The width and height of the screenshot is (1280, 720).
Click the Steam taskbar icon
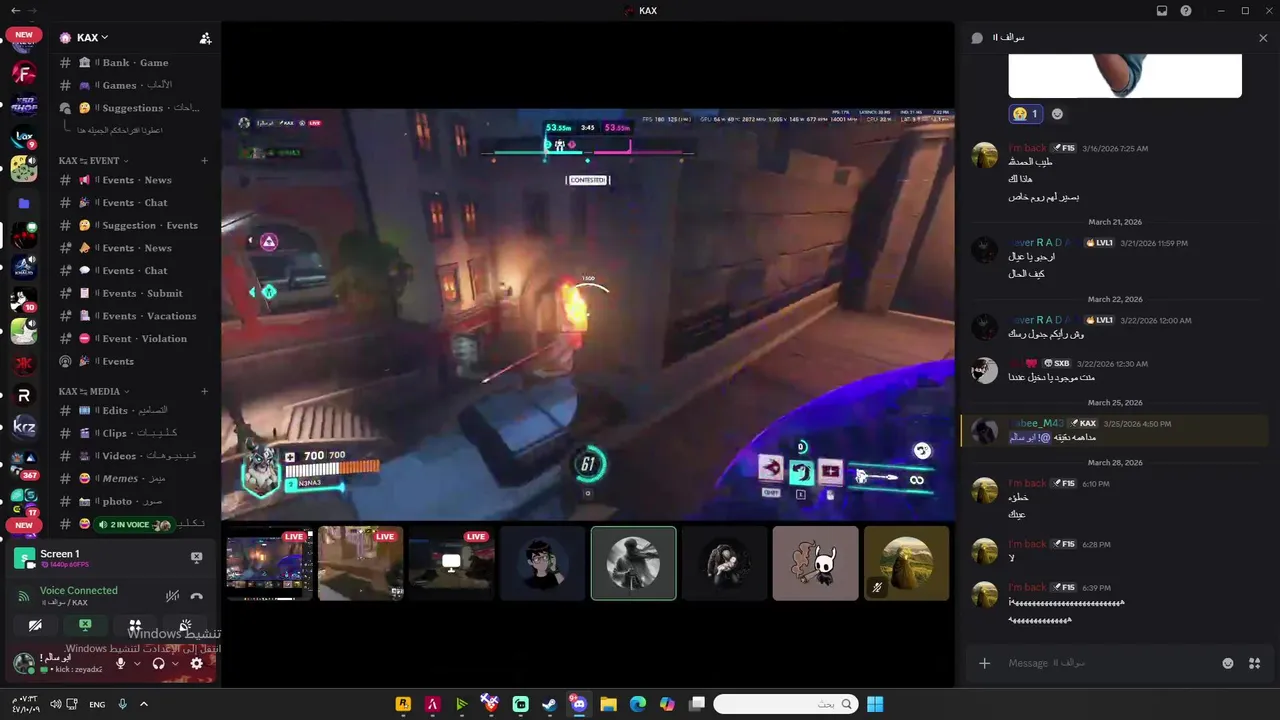(x=550, y=705)
